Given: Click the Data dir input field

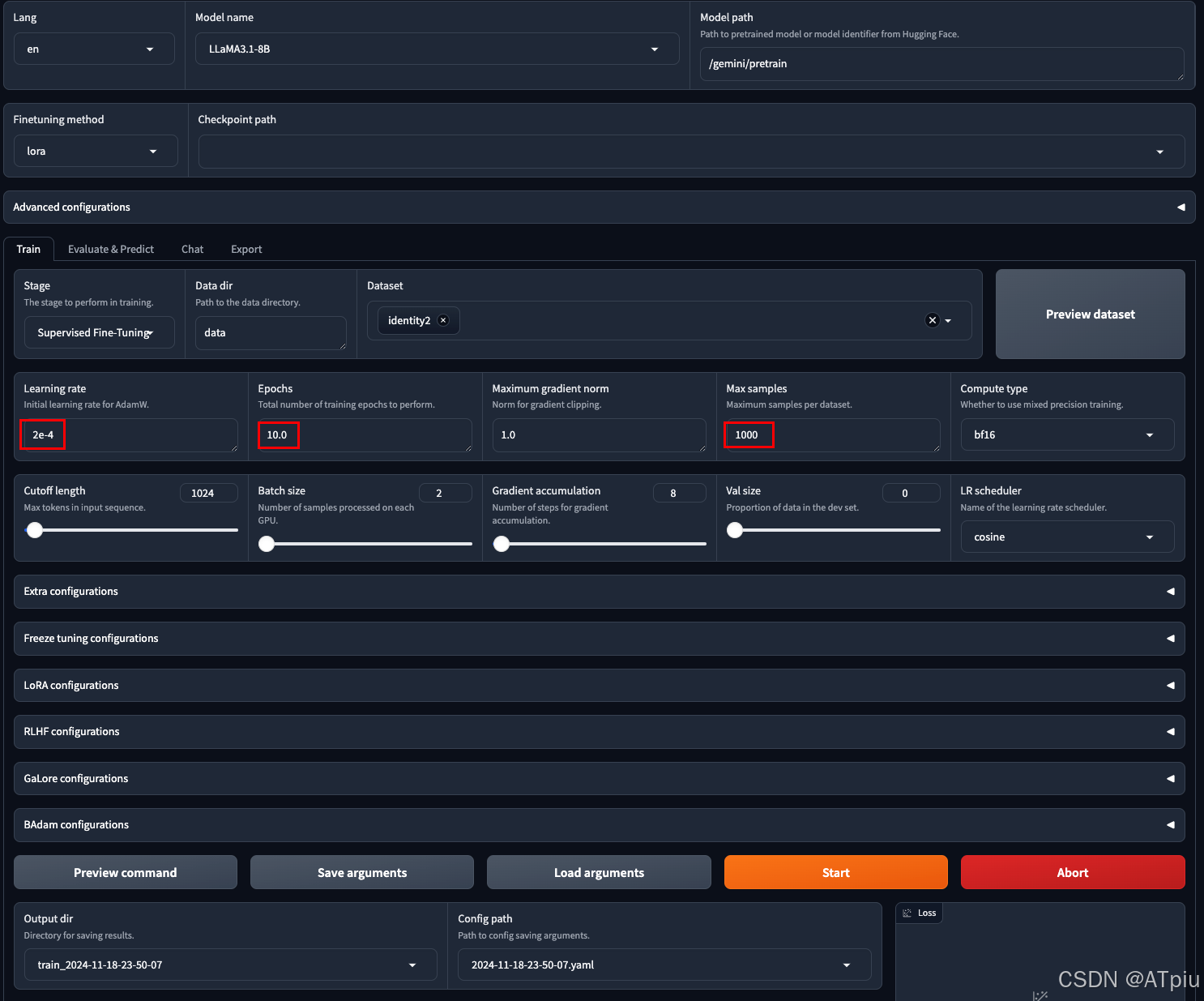Looking at the screenshot, I should pyautogui.click(x=271, y=333).
